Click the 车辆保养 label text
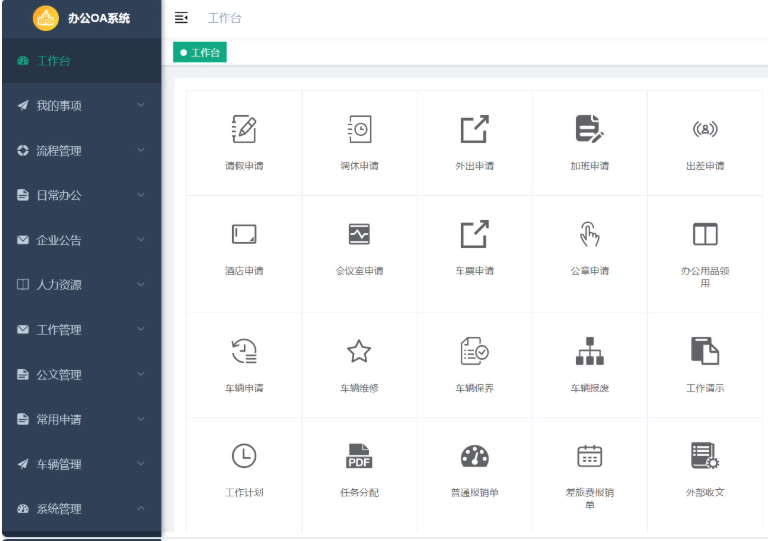The width and height of the screenshot is (768, 541). pyautogui.click(x=475, y=388)
